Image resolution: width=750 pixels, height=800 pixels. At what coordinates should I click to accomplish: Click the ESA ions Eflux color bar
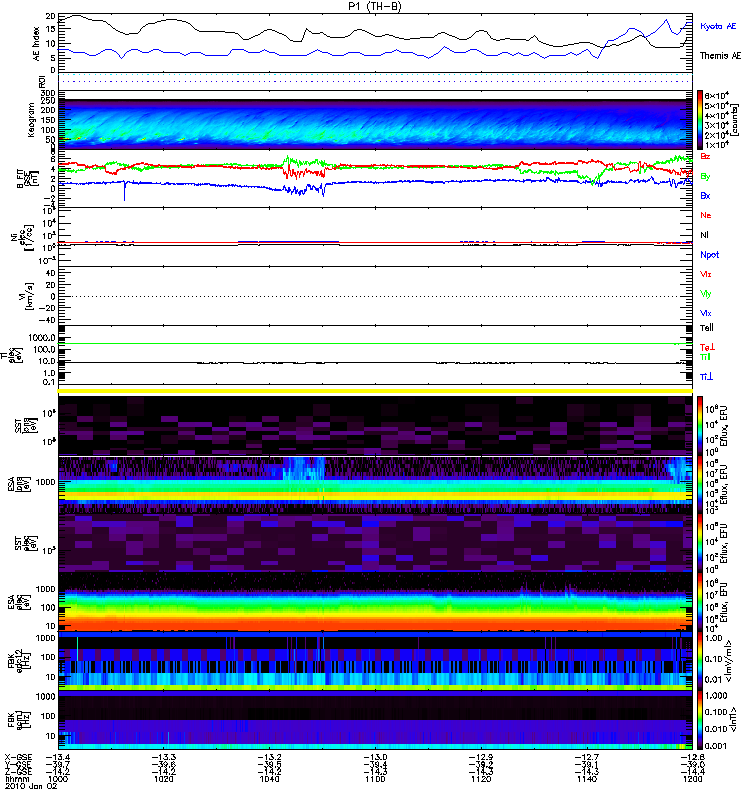point(700,485)
